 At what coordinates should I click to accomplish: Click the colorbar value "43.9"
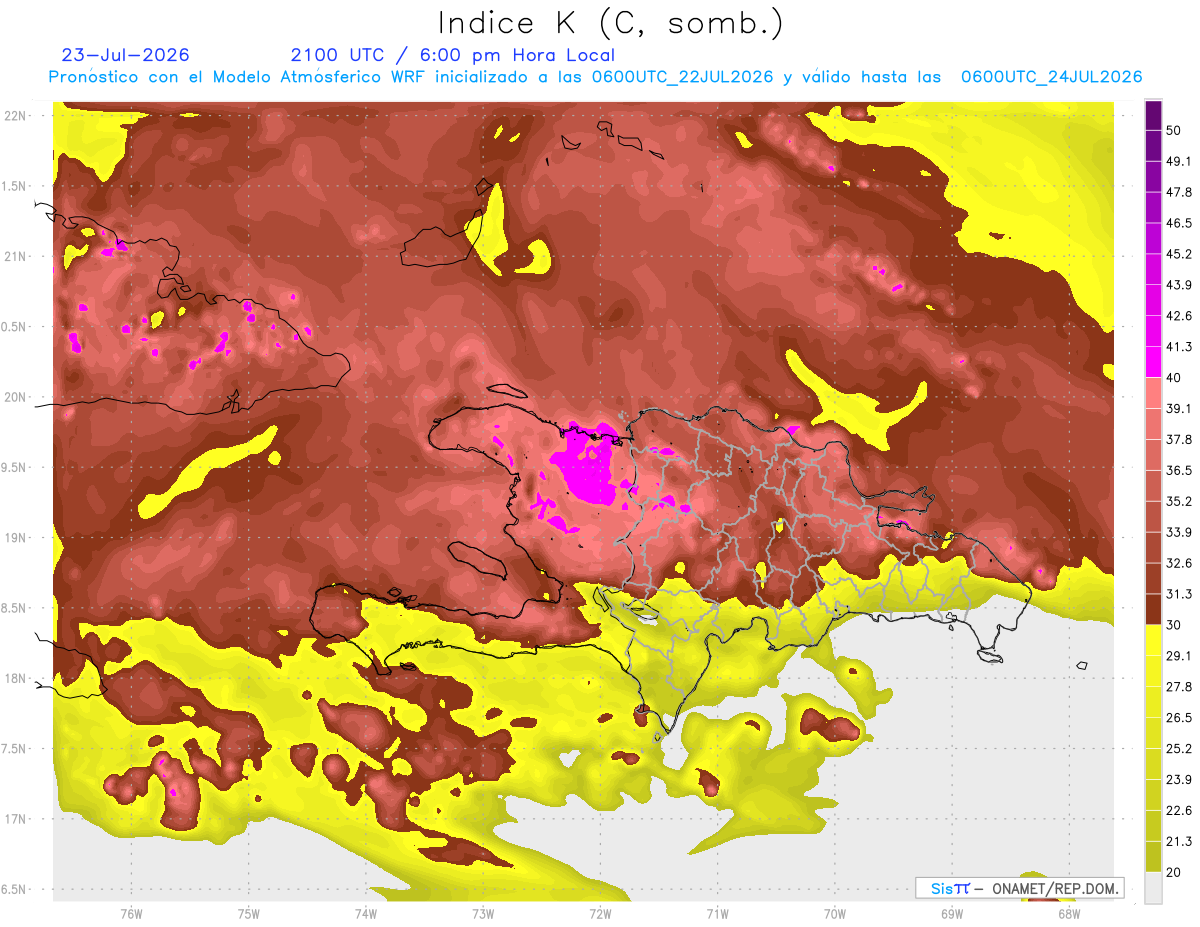pyautogui.click(x=1179, y=285)
